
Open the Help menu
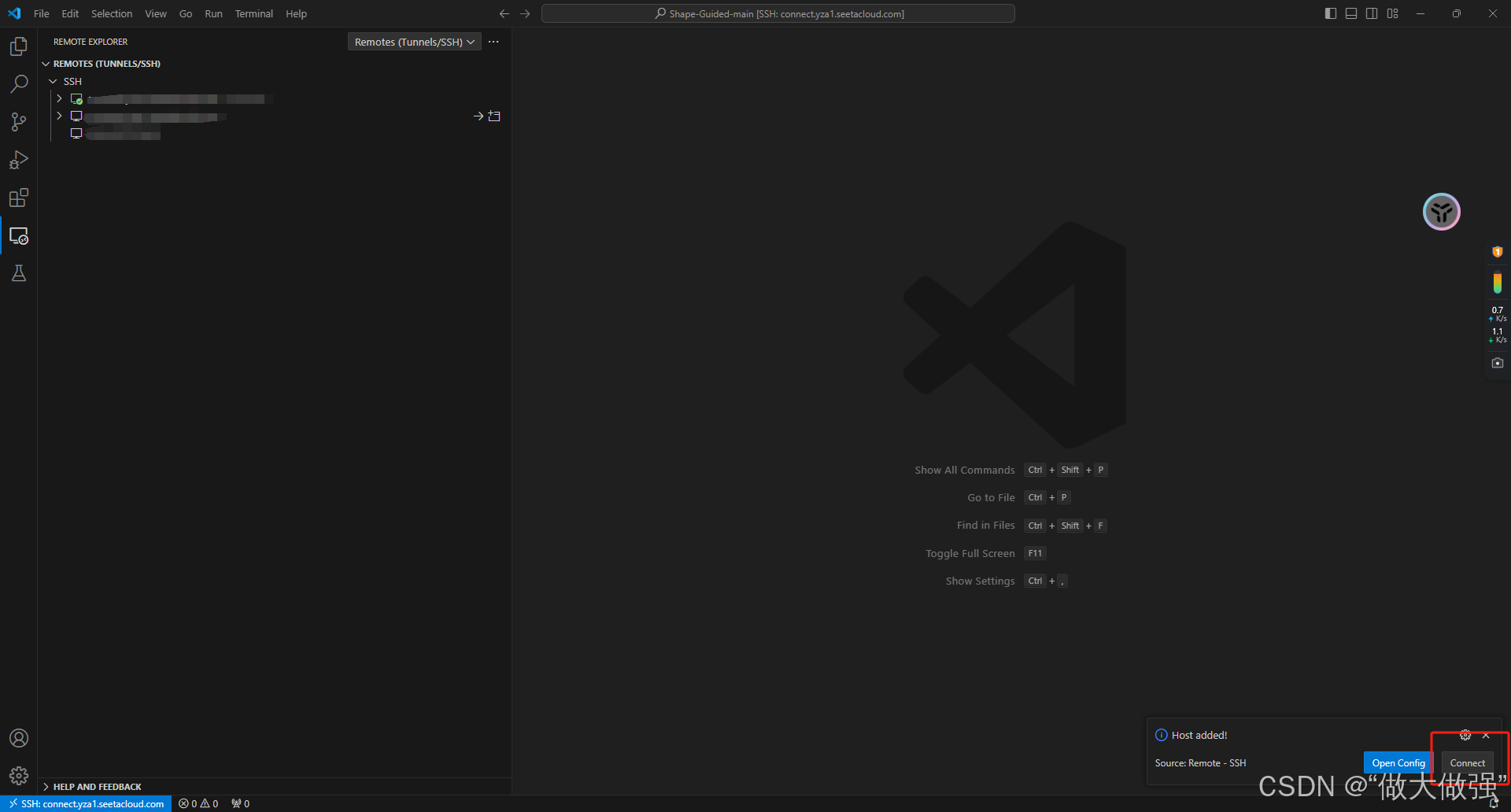pyautogui.click(x=297, y=13)
